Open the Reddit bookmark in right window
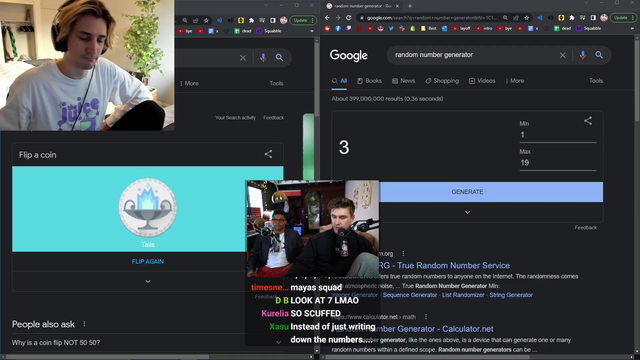 click(x=327, y=28)
